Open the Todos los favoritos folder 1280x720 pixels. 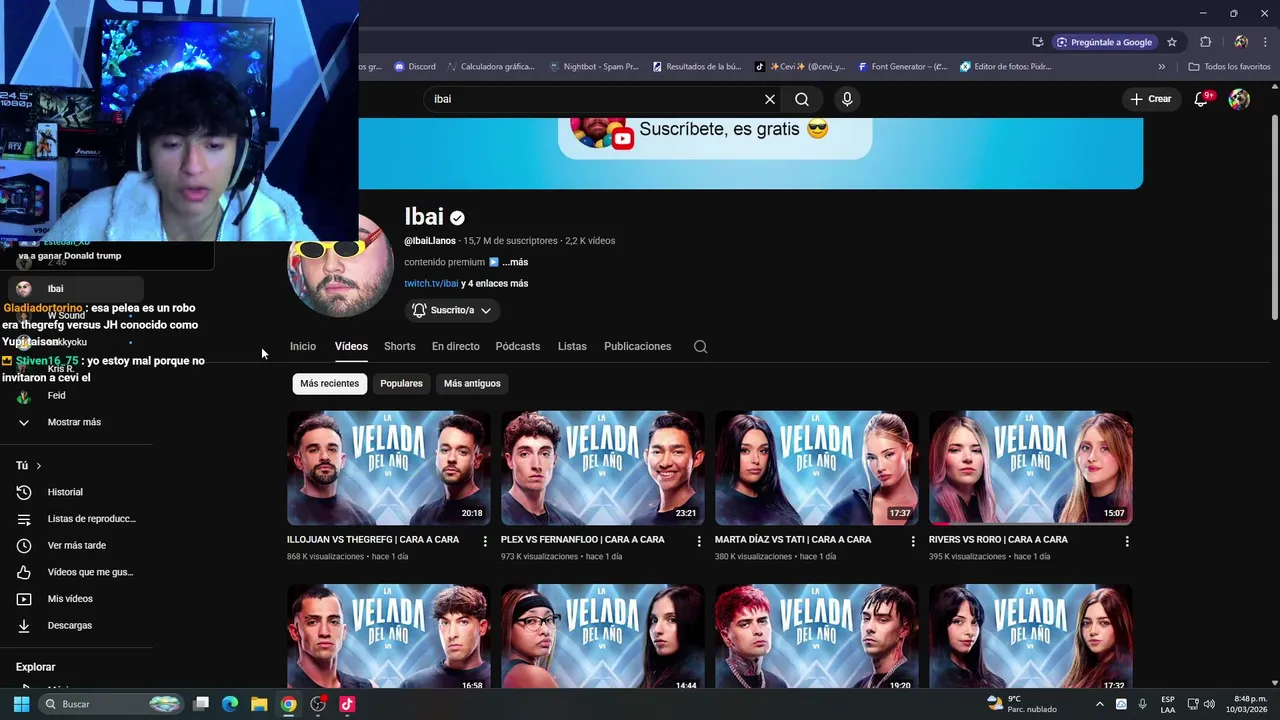1229,67
